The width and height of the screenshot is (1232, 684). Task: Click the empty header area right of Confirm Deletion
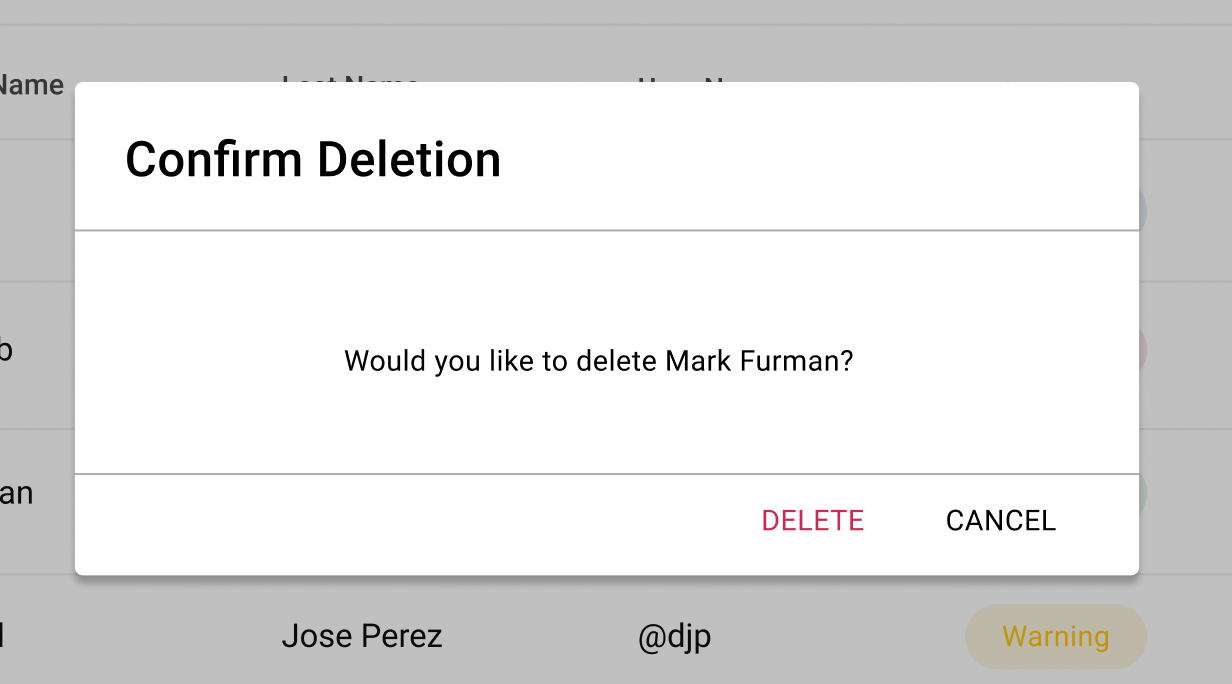click(x=820, y=158)
